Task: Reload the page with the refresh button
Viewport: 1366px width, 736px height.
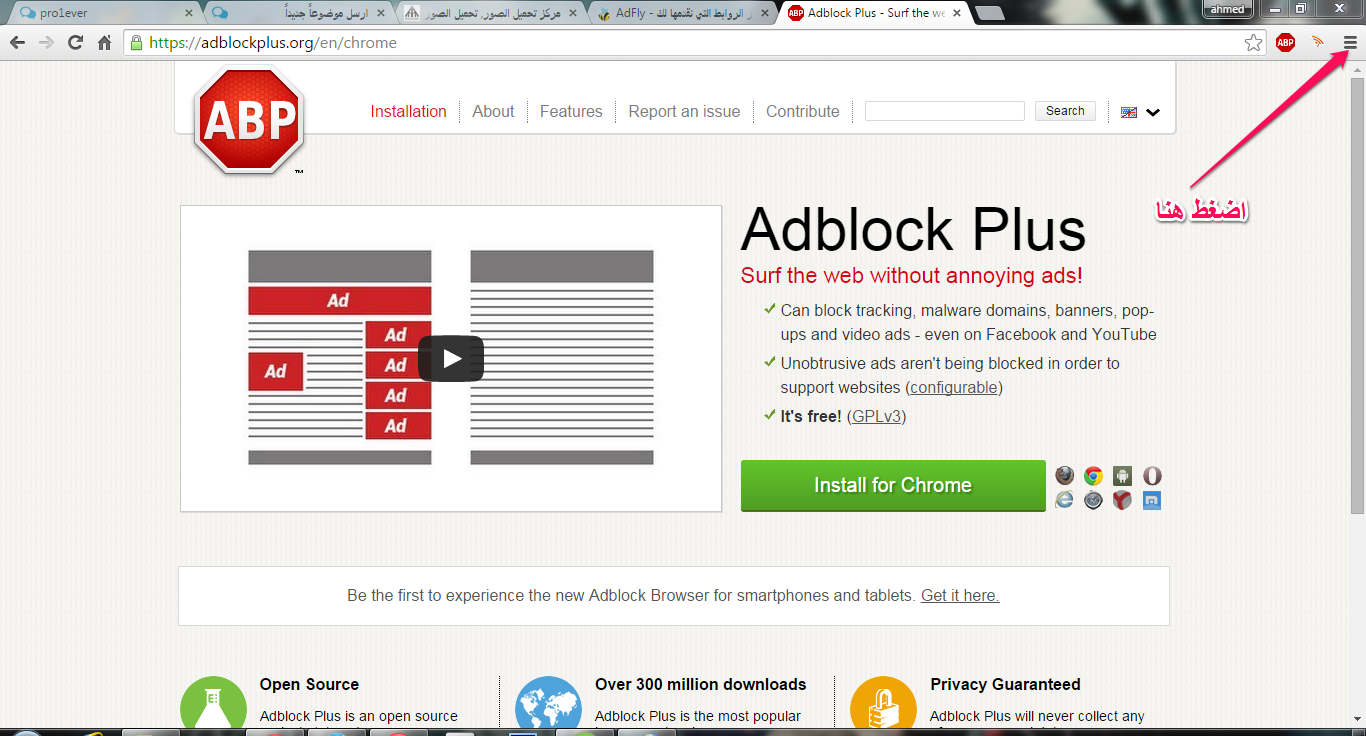Action: click(75, 42)
